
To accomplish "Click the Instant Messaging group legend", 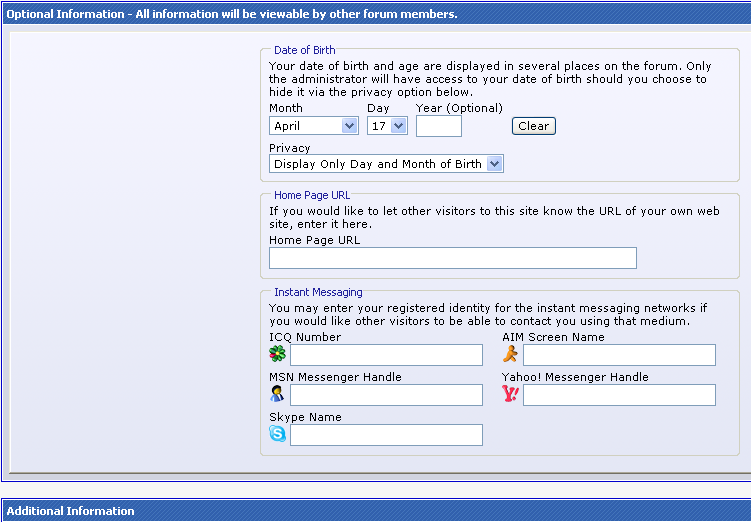I will click(318, 292).
